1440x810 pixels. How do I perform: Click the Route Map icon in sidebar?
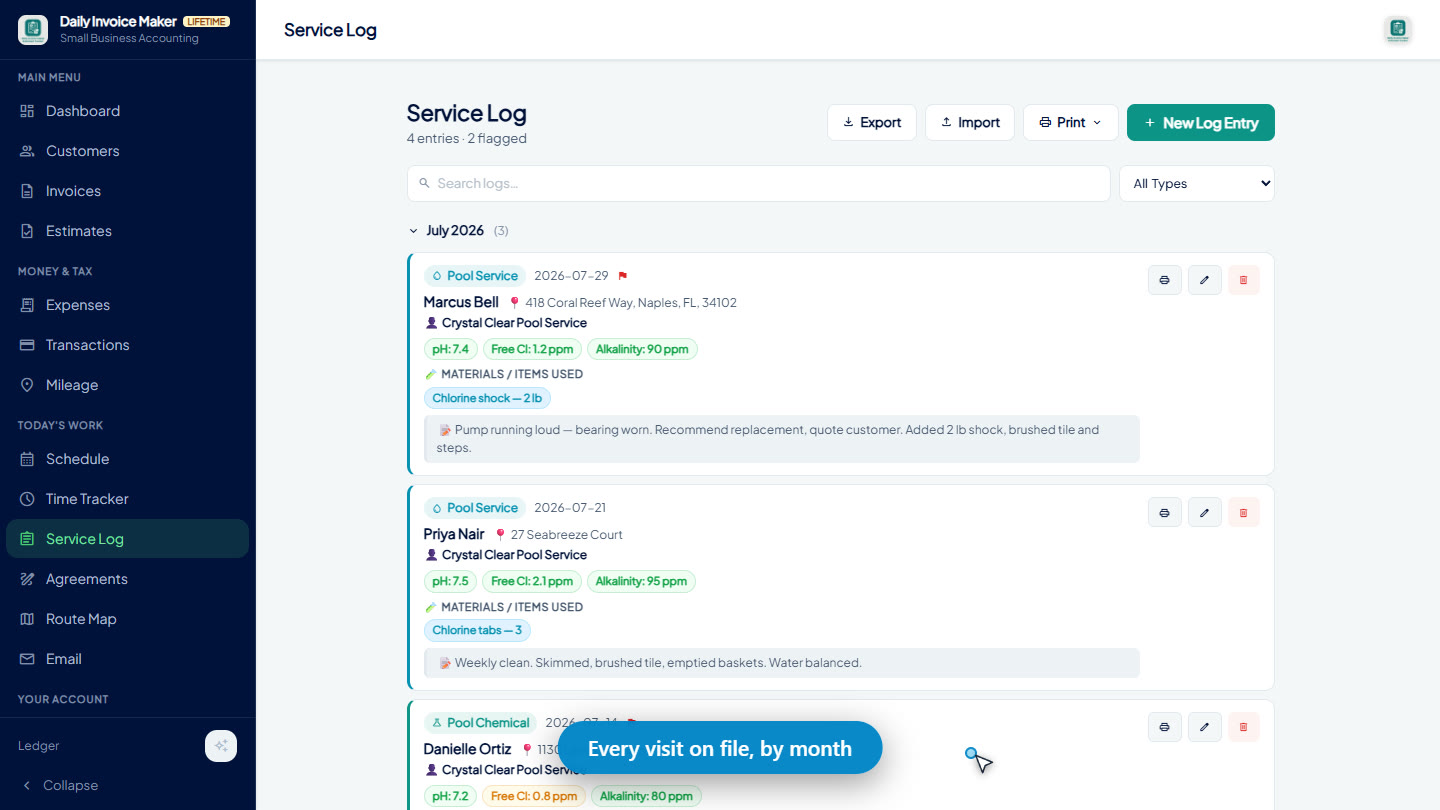click(x=27, y=619)
